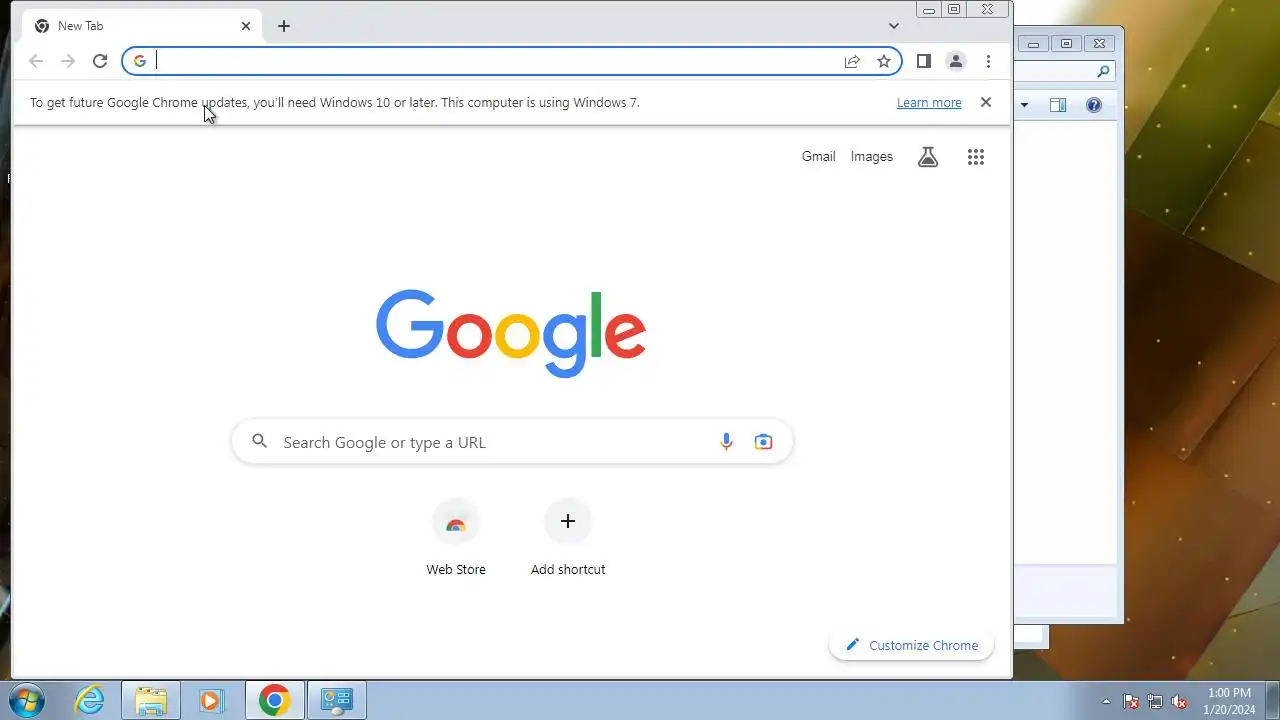Start voice search with microphone icon

click(727, 442)
